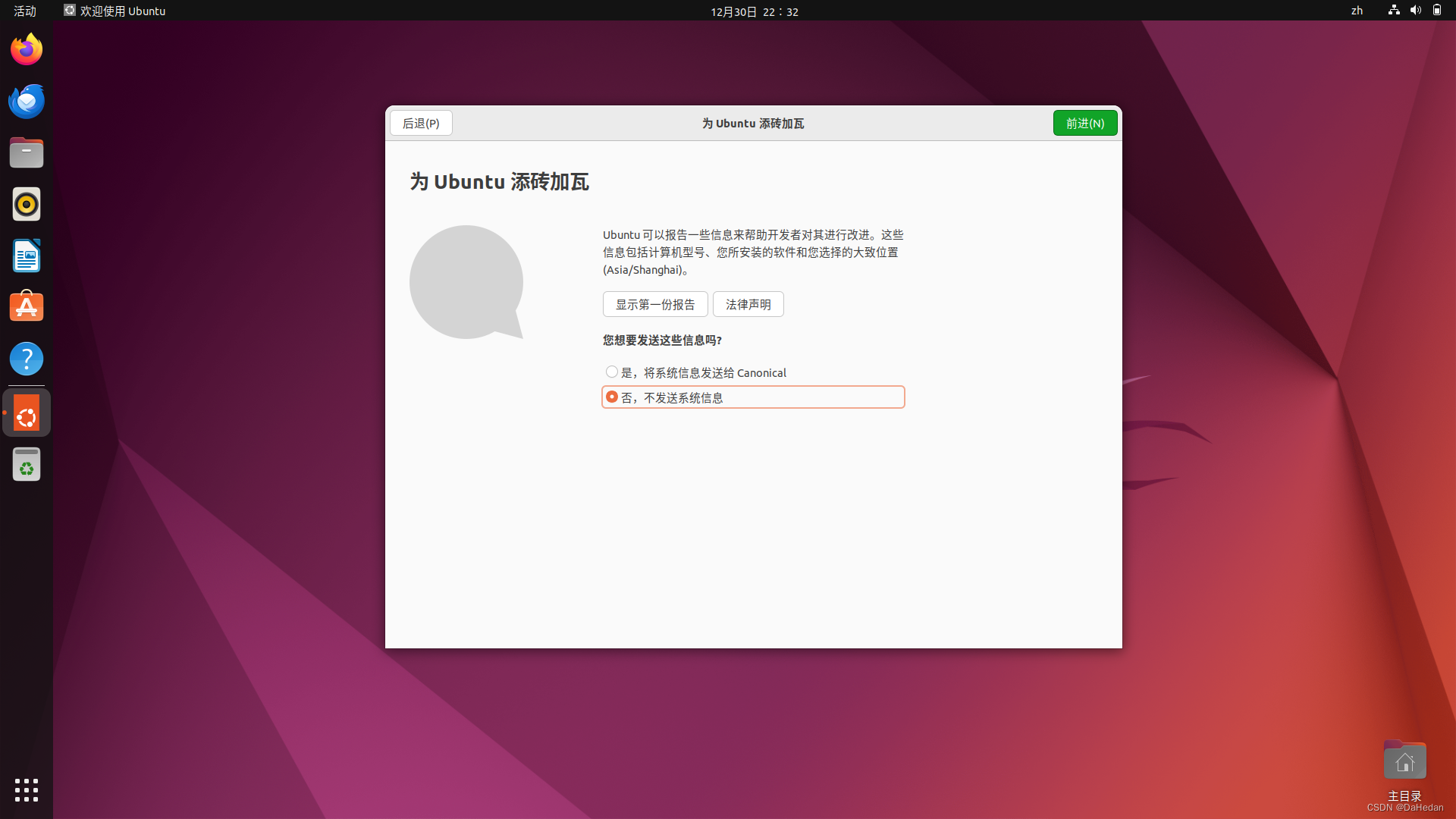Viewport: 1456px width, 819px height.
Task: Open Show Applications grid
Action: (26, 790)
